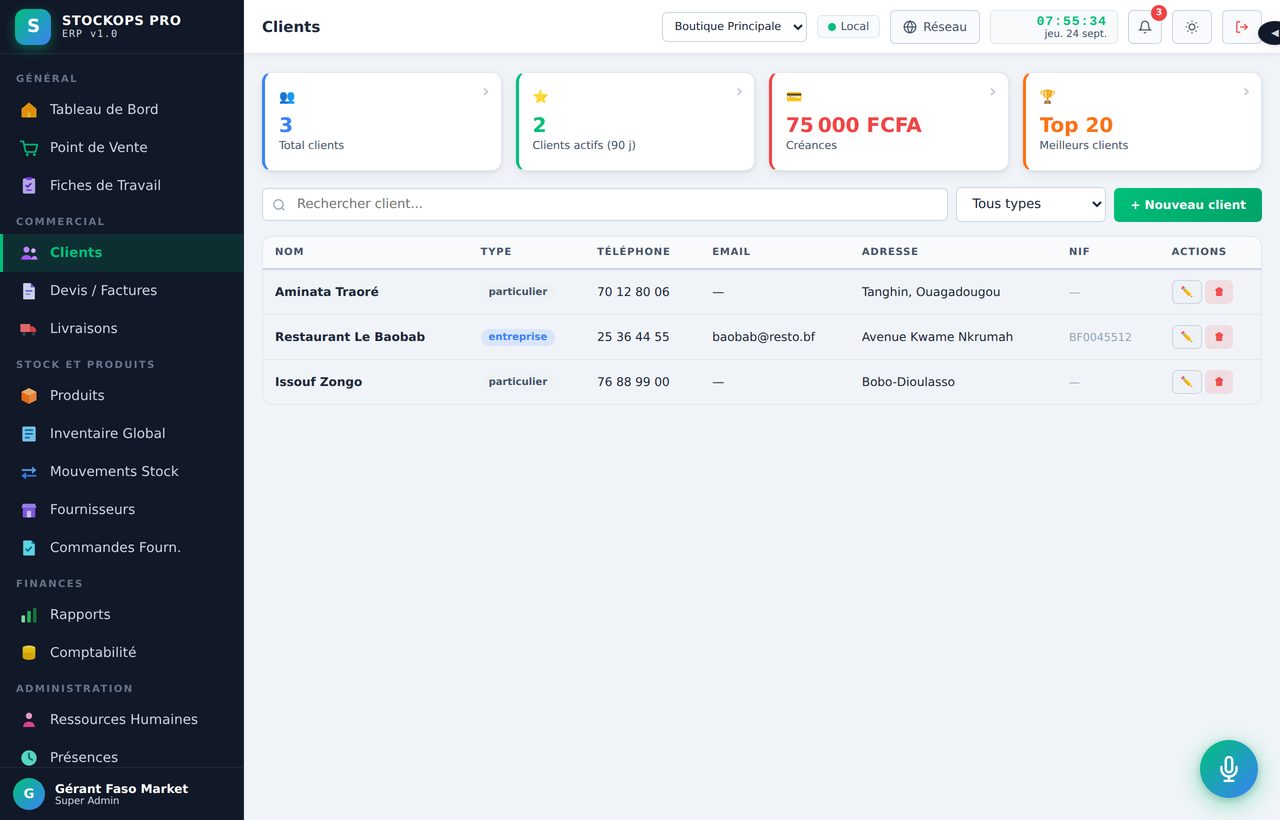Open Comptabilité page
Image resolution: width=1280 pixels, height=820 pixels.
coord(121,652)
